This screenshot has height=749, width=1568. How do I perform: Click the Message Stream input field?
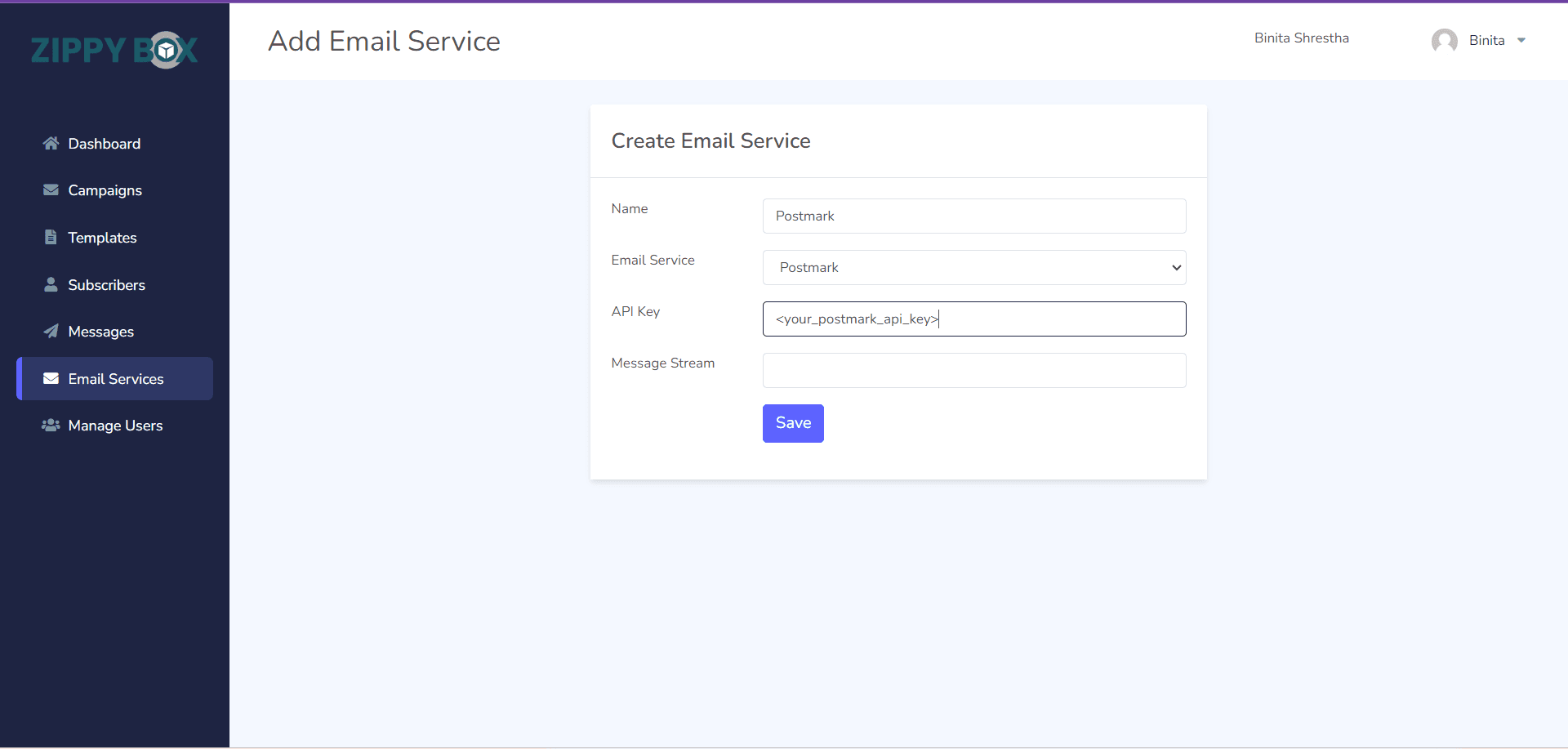[x=974, y=370]
